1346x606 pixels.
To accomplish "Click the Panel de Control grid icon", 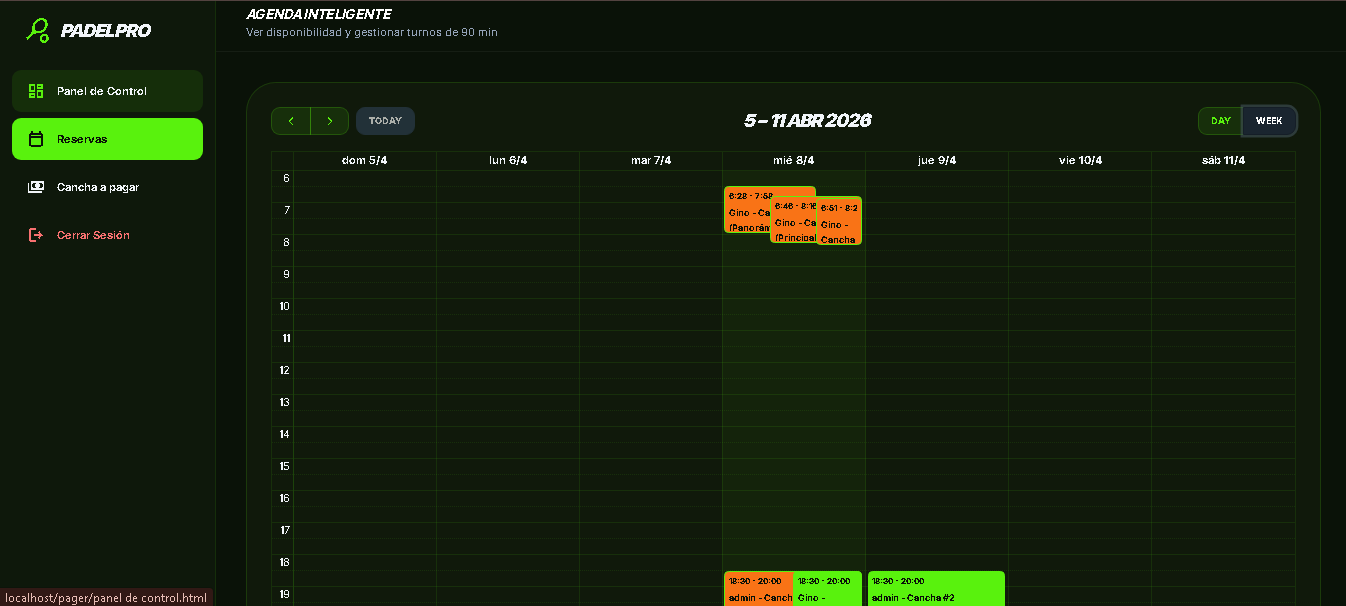I will coord(36,91).
